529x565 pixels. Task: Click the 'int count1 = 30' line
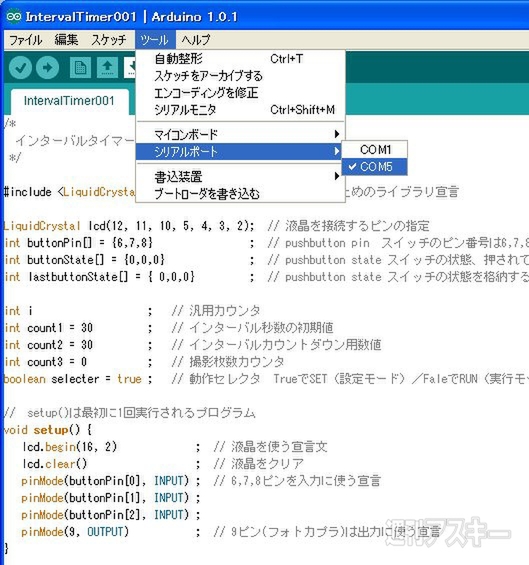49,328
